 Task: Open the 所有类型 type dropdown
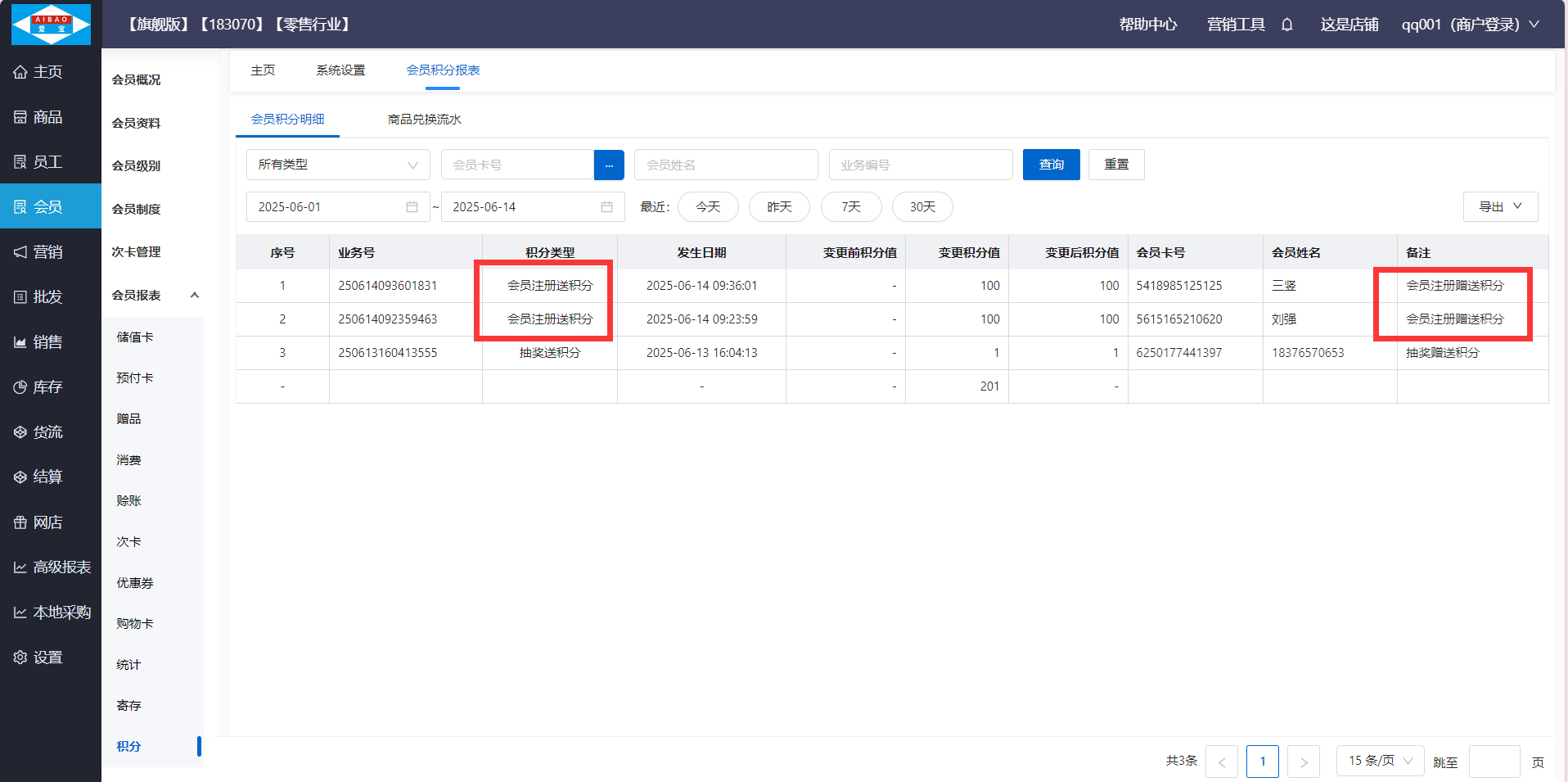tap(338, 165)
